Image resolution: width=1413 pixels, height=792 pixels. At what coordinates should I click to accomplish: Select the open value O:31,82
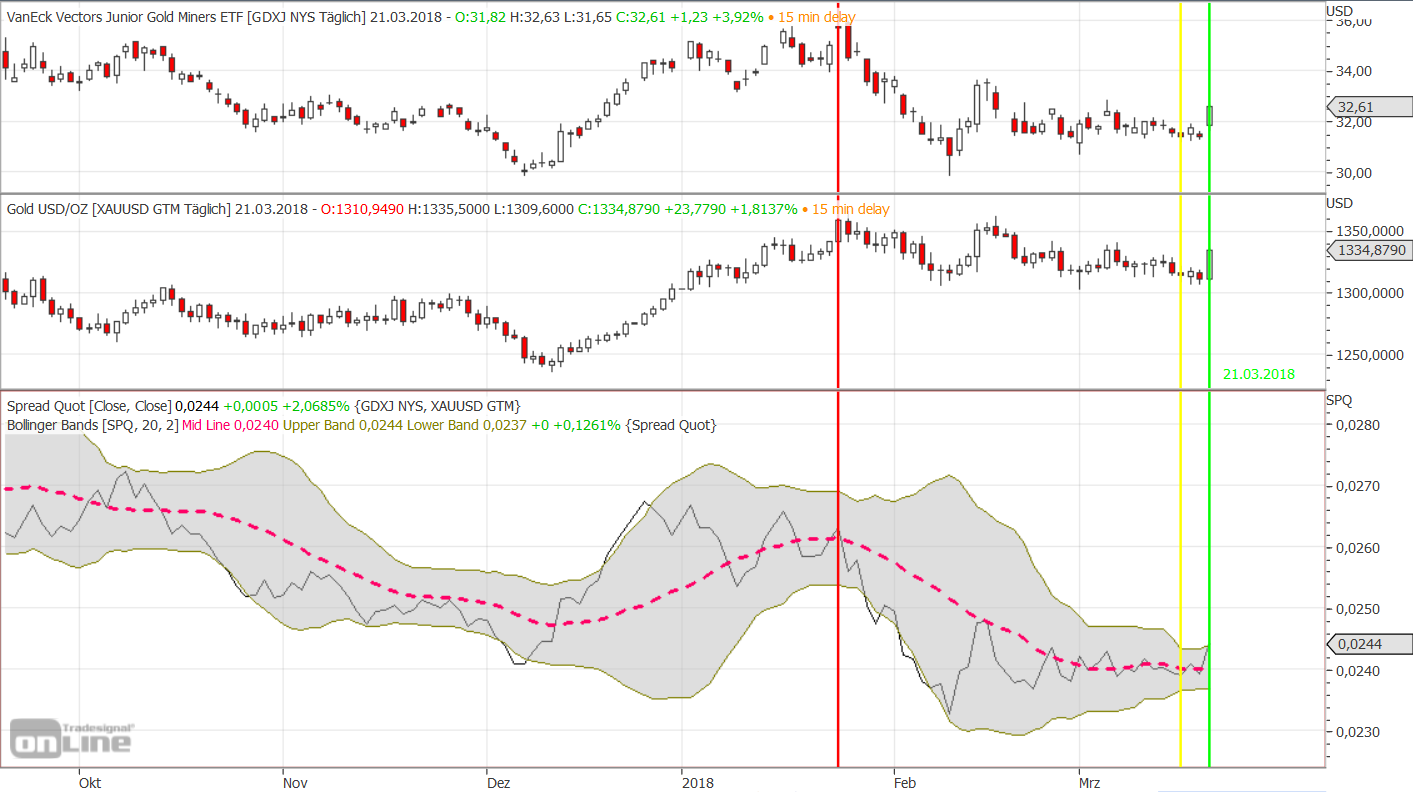tap(482, 17)
